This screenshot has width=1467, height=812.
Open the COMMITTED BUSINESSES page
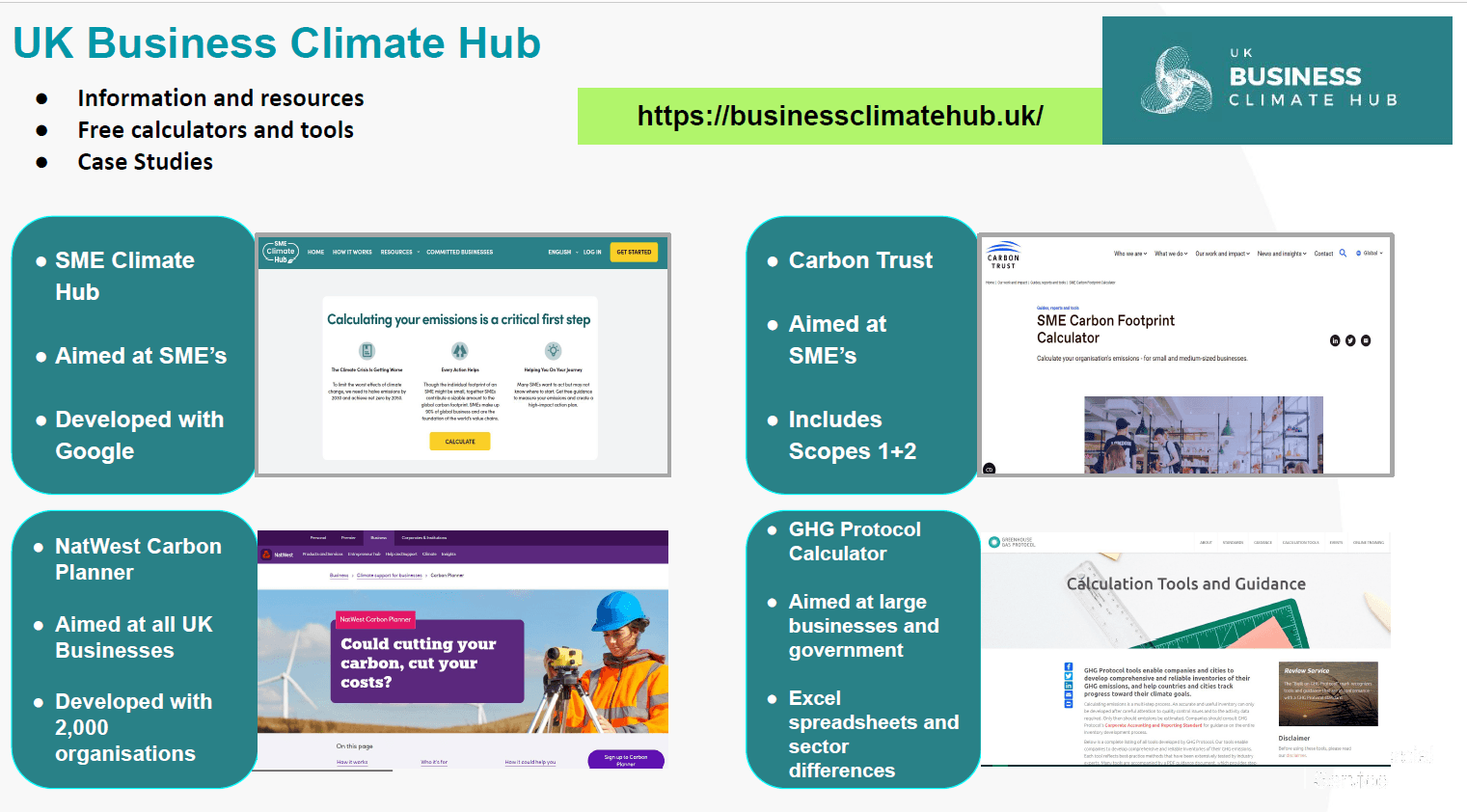459,253
